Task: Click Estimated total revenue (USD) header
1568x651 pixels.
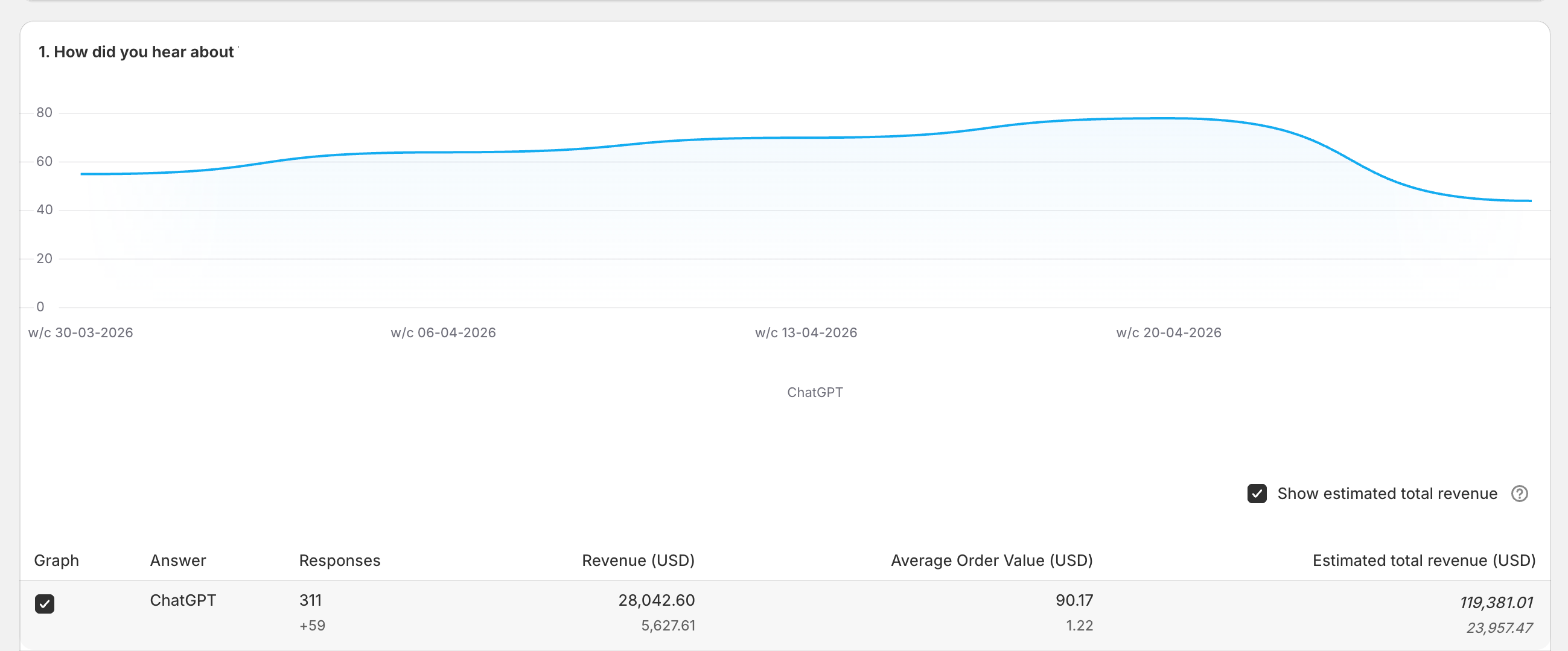Action: tap(1424, 560)
